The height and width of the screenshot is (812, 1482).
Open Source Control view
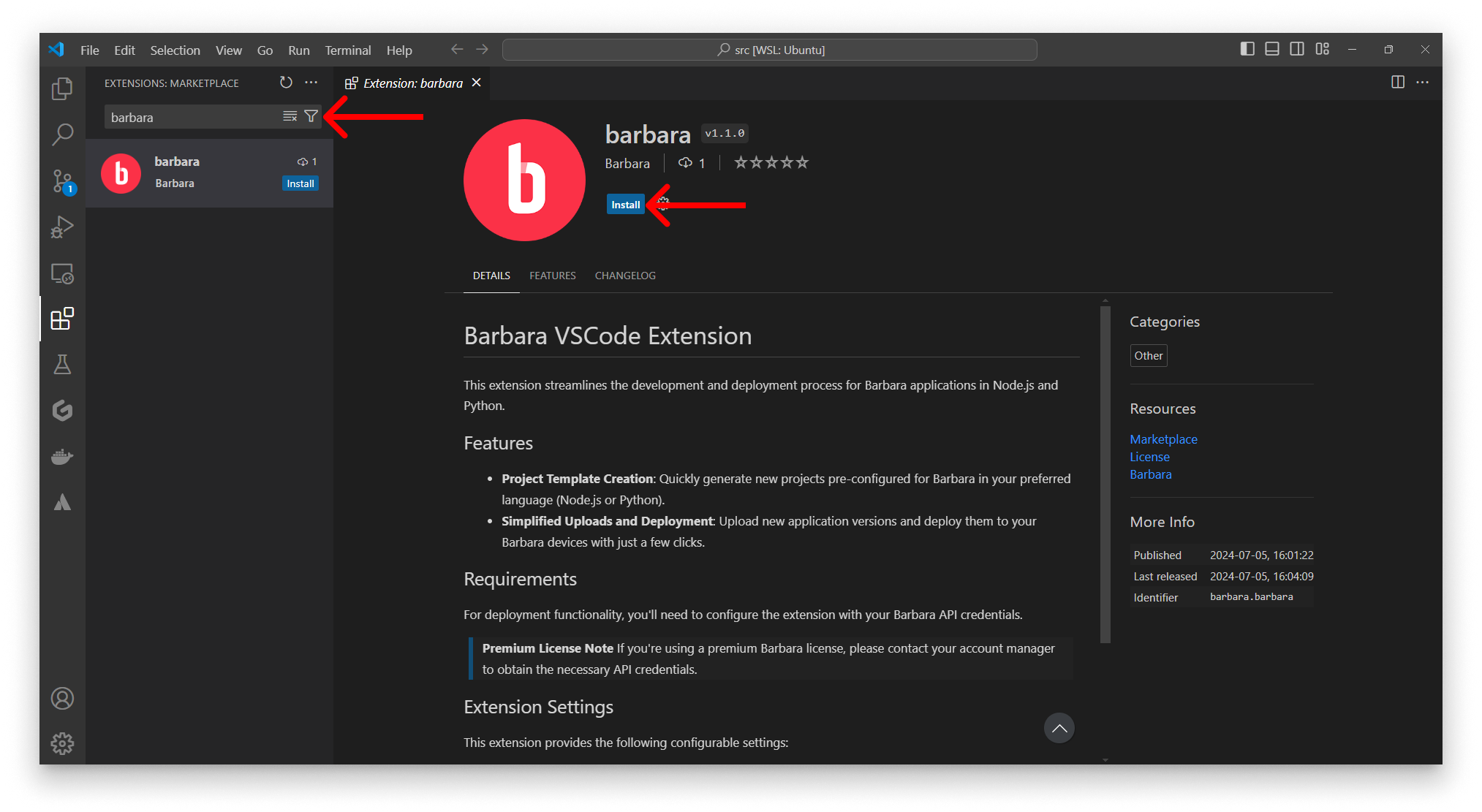click(62, 181)
